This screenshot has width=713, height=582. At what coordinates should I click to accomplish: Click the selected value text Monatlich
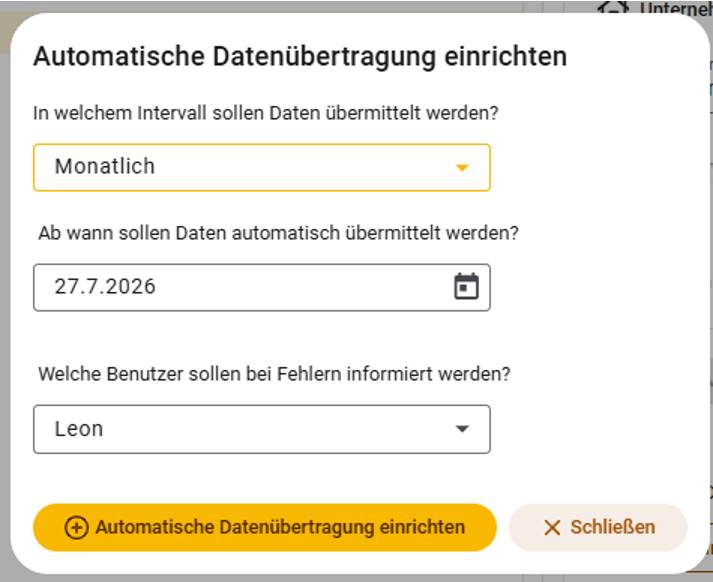click(x=105, y=166)
